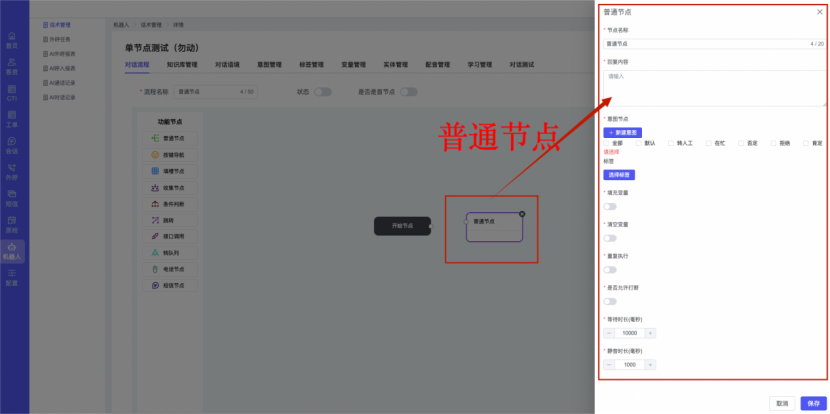
Task: Open the 配置 settings icon in sidebar
Action: 12,276
